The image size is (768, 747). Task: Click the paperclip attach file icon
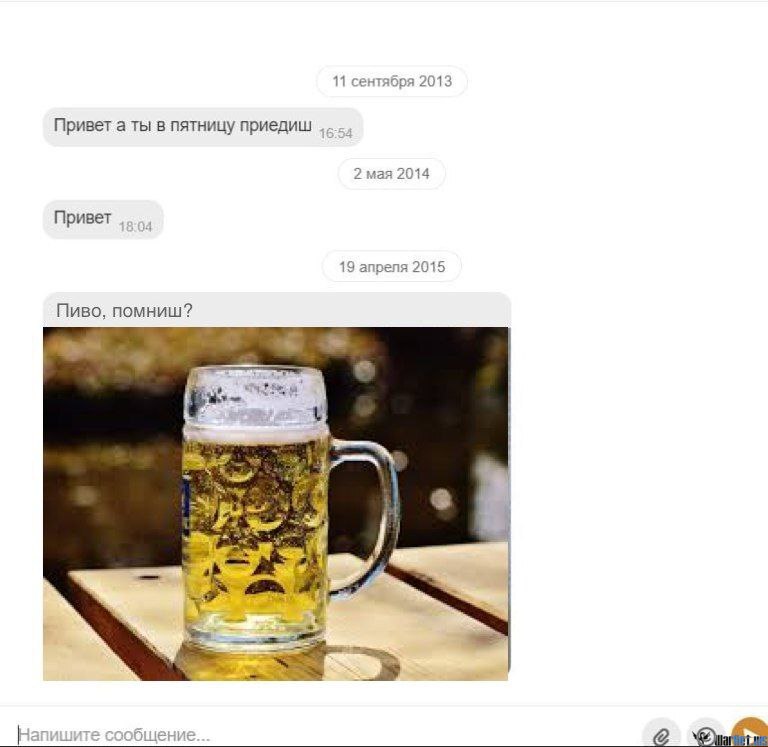point(661,736)
